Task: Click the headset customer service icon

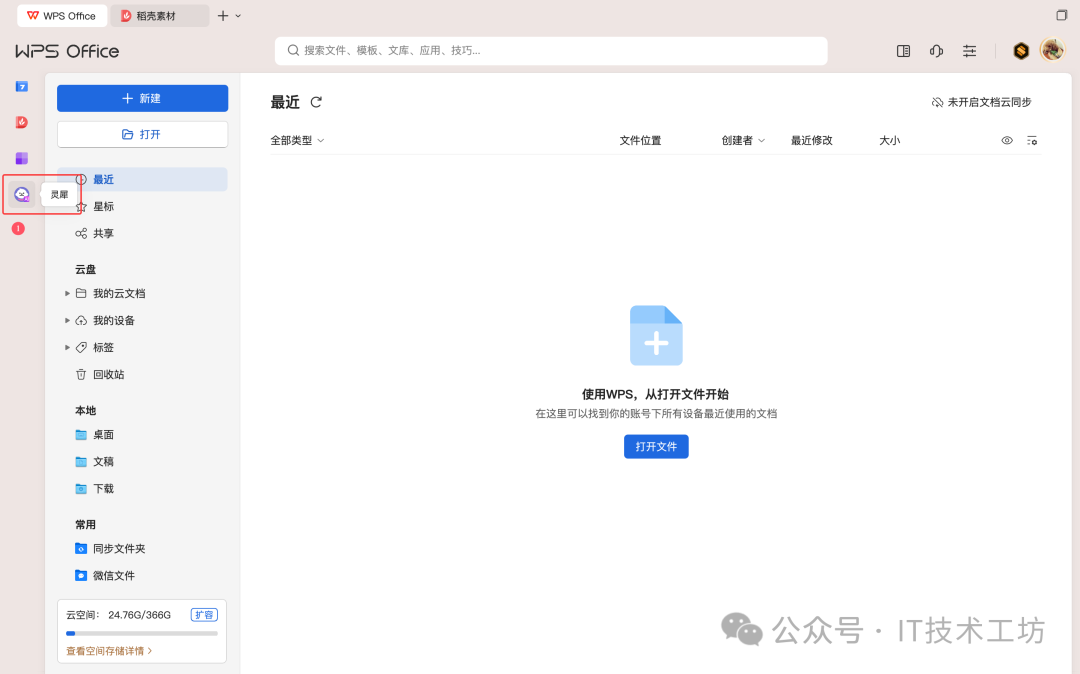Action: tap(936, 50)
